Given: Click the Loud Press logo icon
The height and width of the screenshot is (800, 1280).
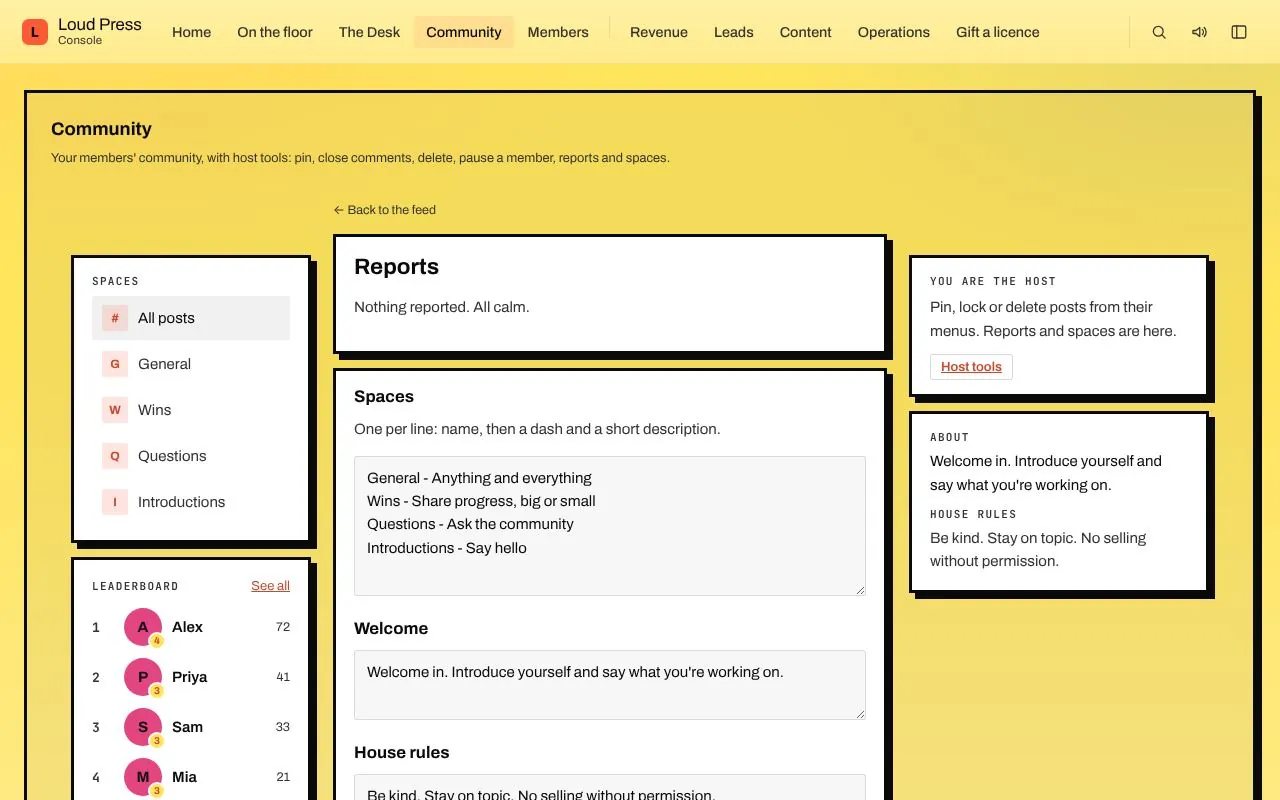Looking at the screenshot, I should pos(35,32).
